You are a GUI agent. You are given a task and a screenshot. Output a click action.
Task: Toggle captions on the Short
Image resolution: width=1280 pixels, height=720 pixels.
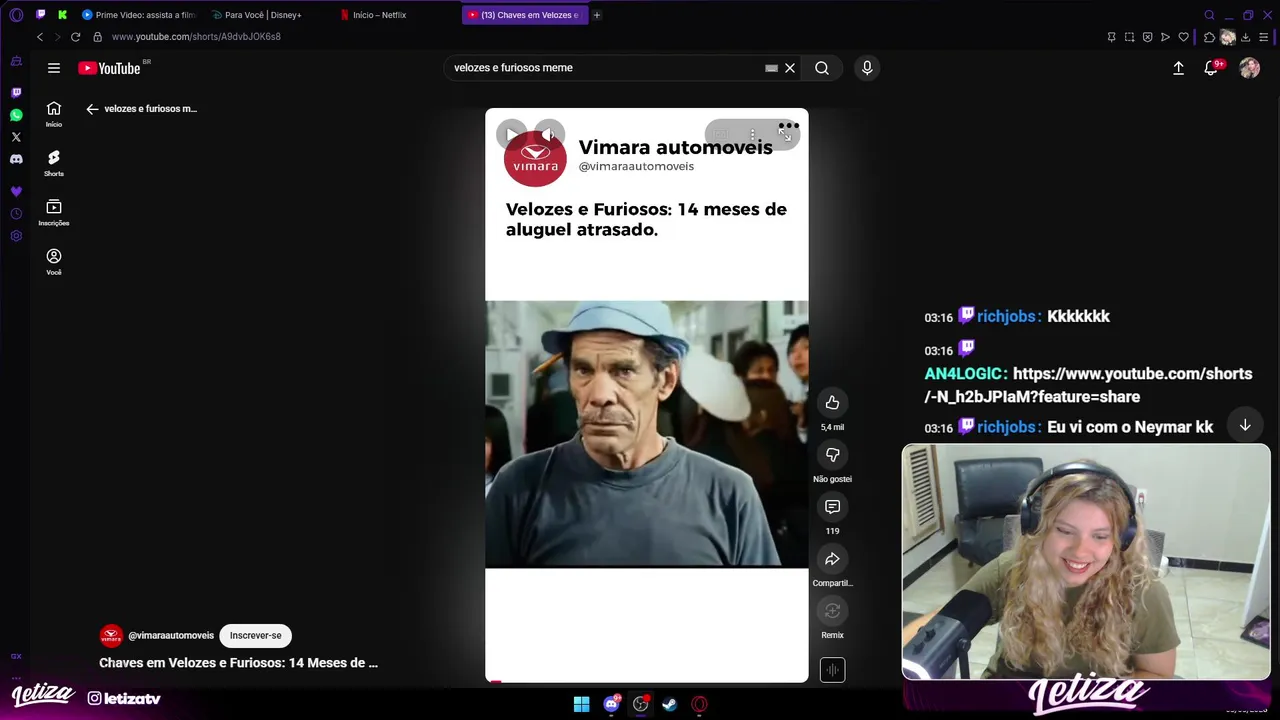pyautogui.click(x=722, y=134)
